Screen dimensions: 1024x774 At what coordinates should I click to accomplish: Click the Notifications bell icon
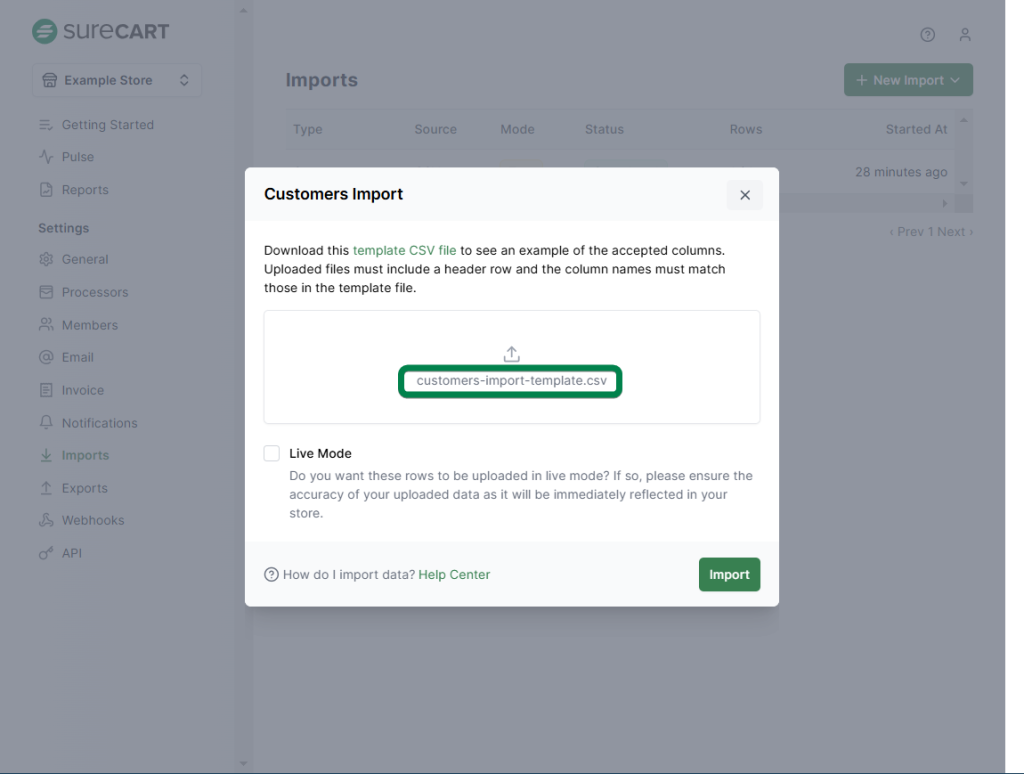(x=46, y=423)
